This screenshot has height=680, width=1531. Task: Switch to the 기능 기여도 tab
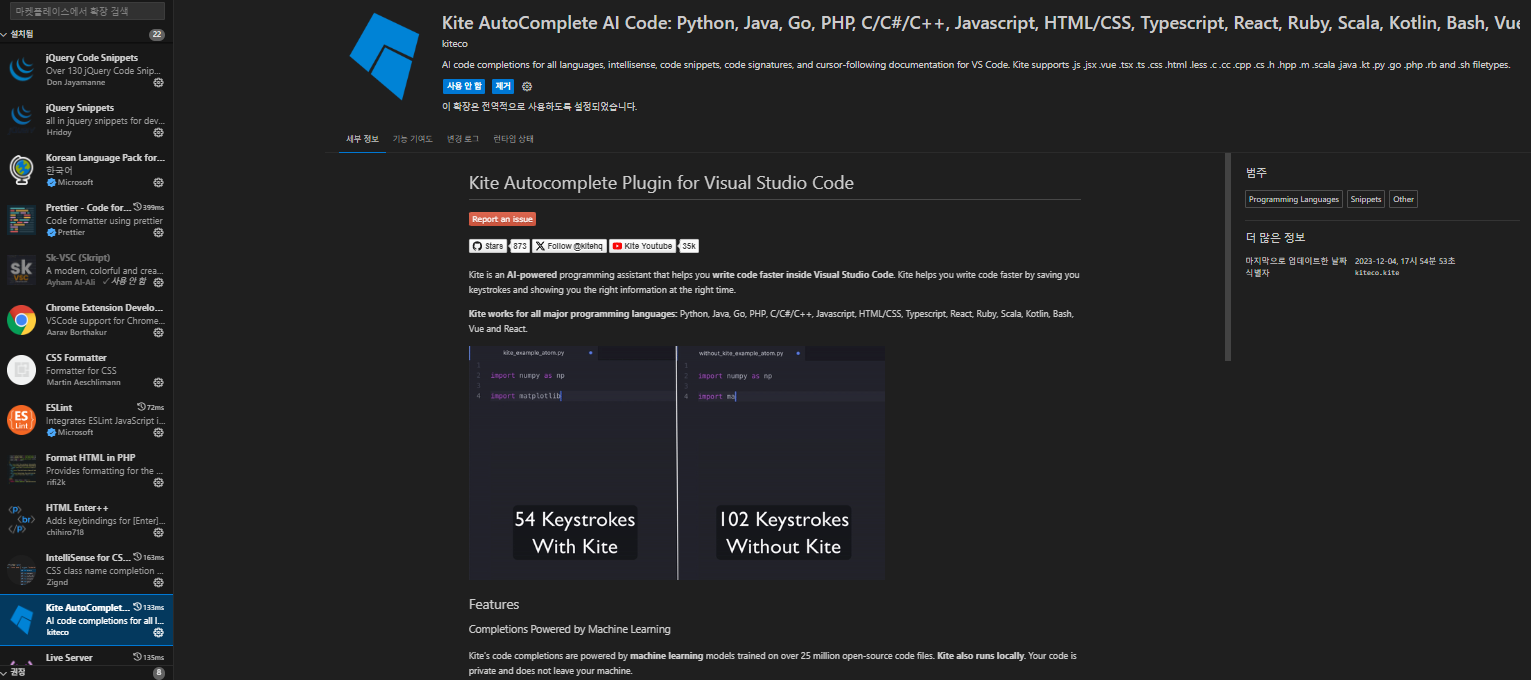tap(412, 139)
